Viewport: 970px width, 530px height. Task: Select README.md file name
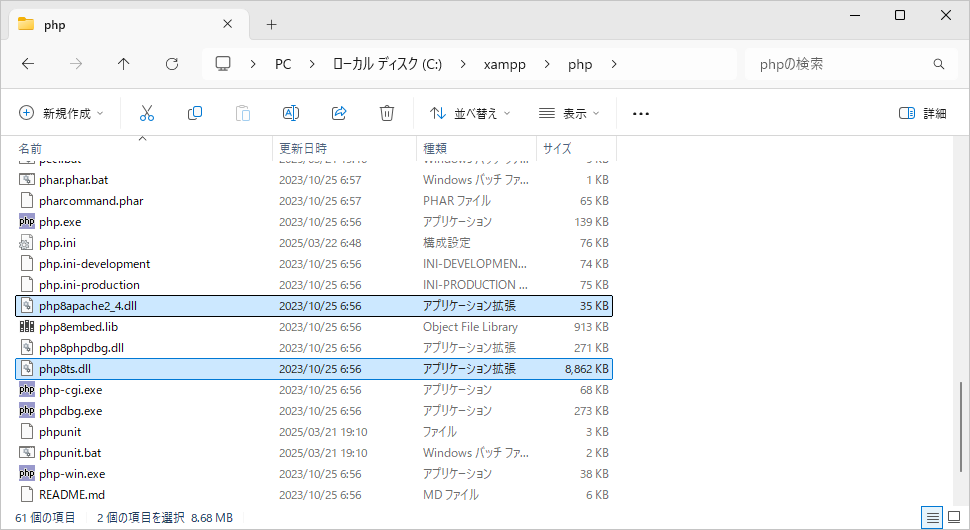72,495
